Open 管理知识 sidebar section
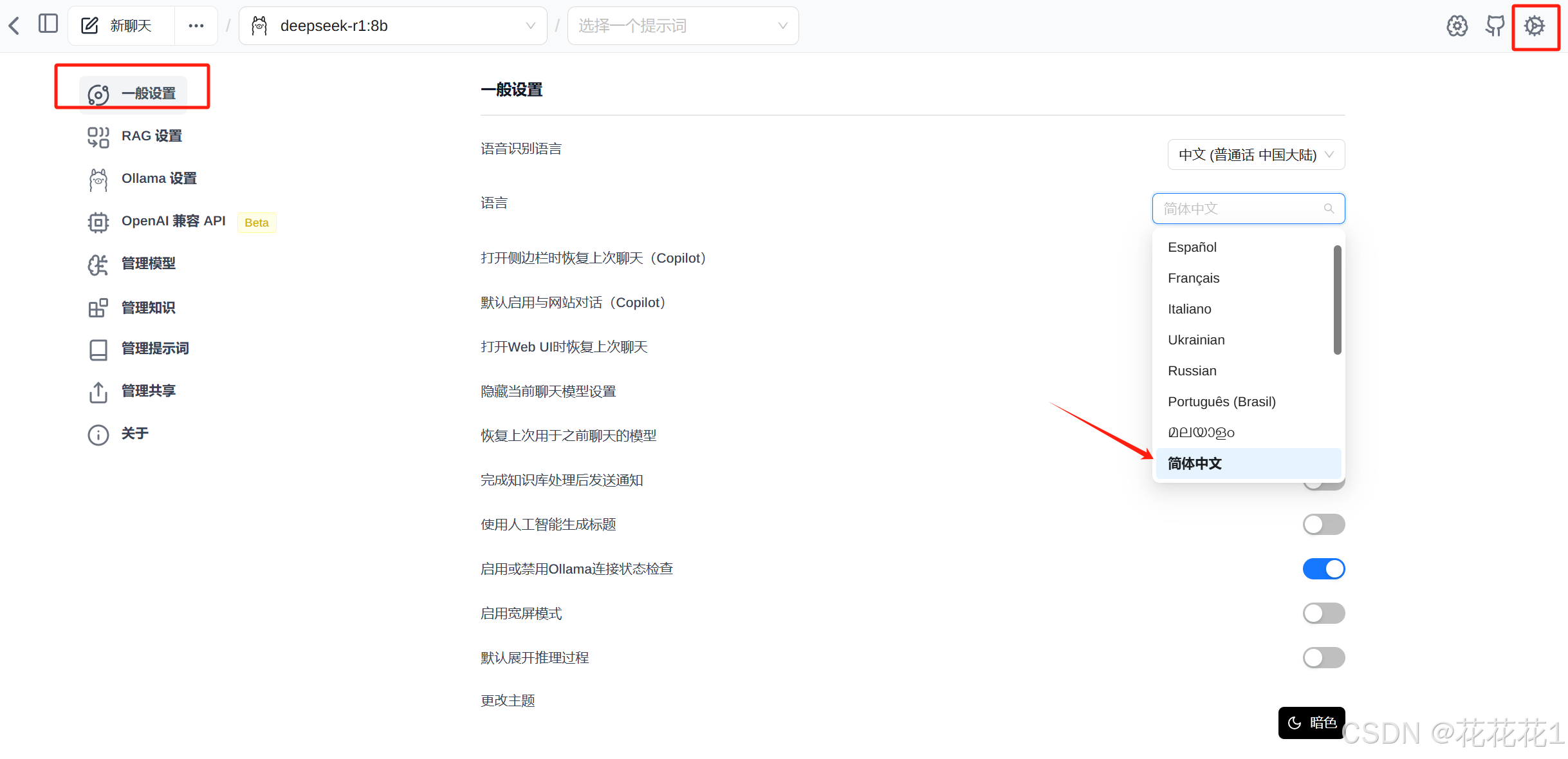 [x=148, y=307]
